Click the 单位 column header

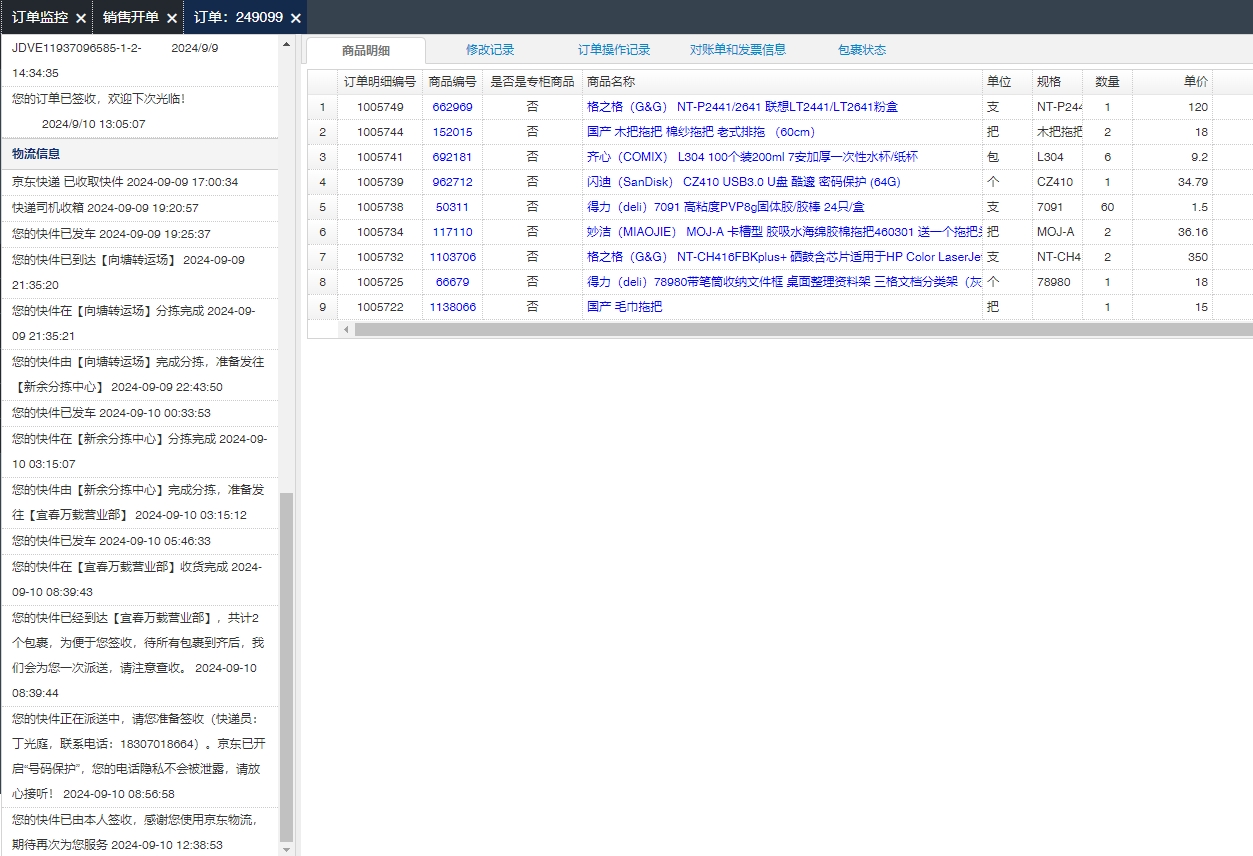coord(1007,82)
